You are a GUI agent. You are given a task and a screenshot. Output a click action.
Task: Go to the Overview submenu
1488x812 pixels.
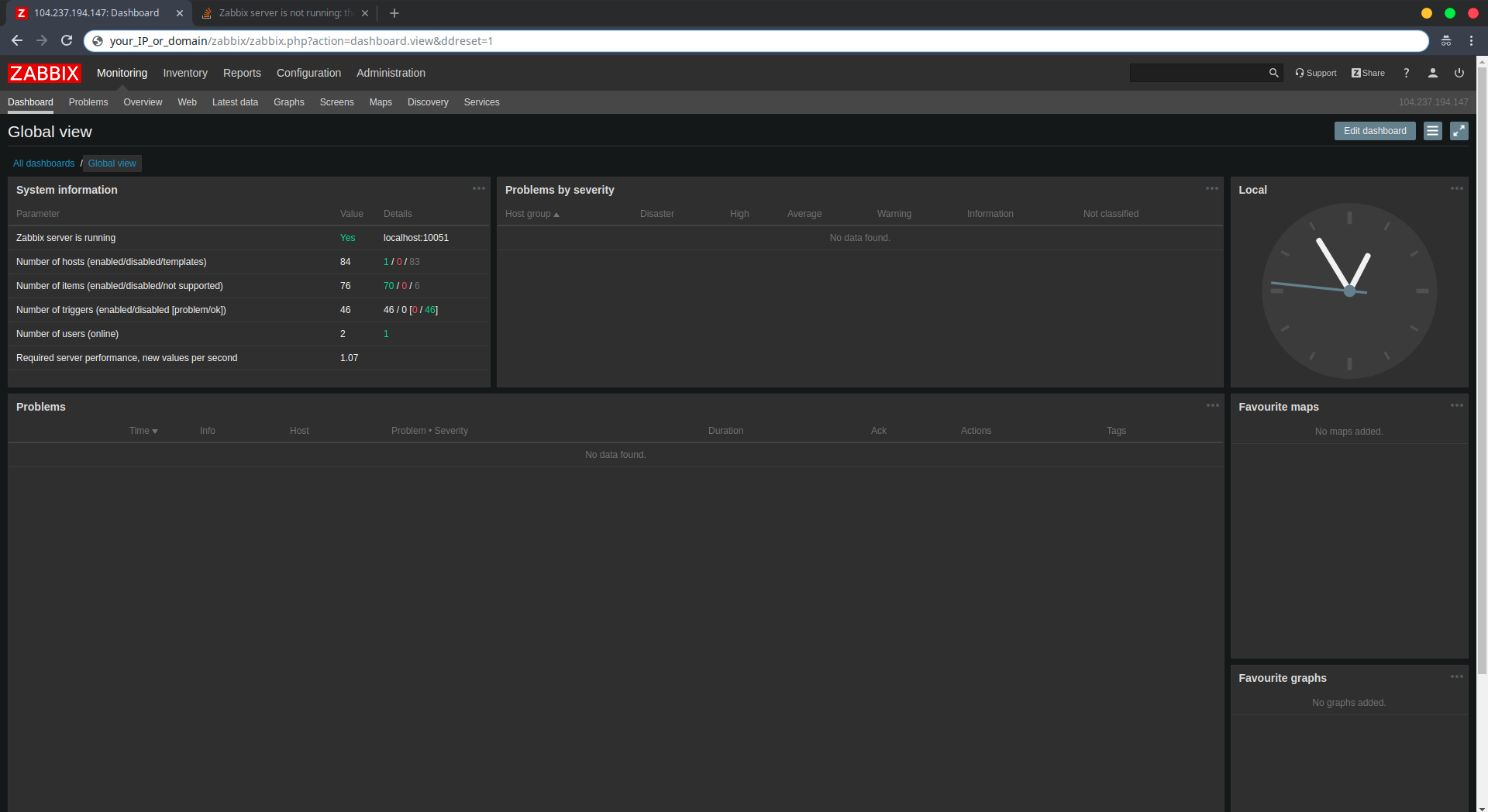(143, 102)
